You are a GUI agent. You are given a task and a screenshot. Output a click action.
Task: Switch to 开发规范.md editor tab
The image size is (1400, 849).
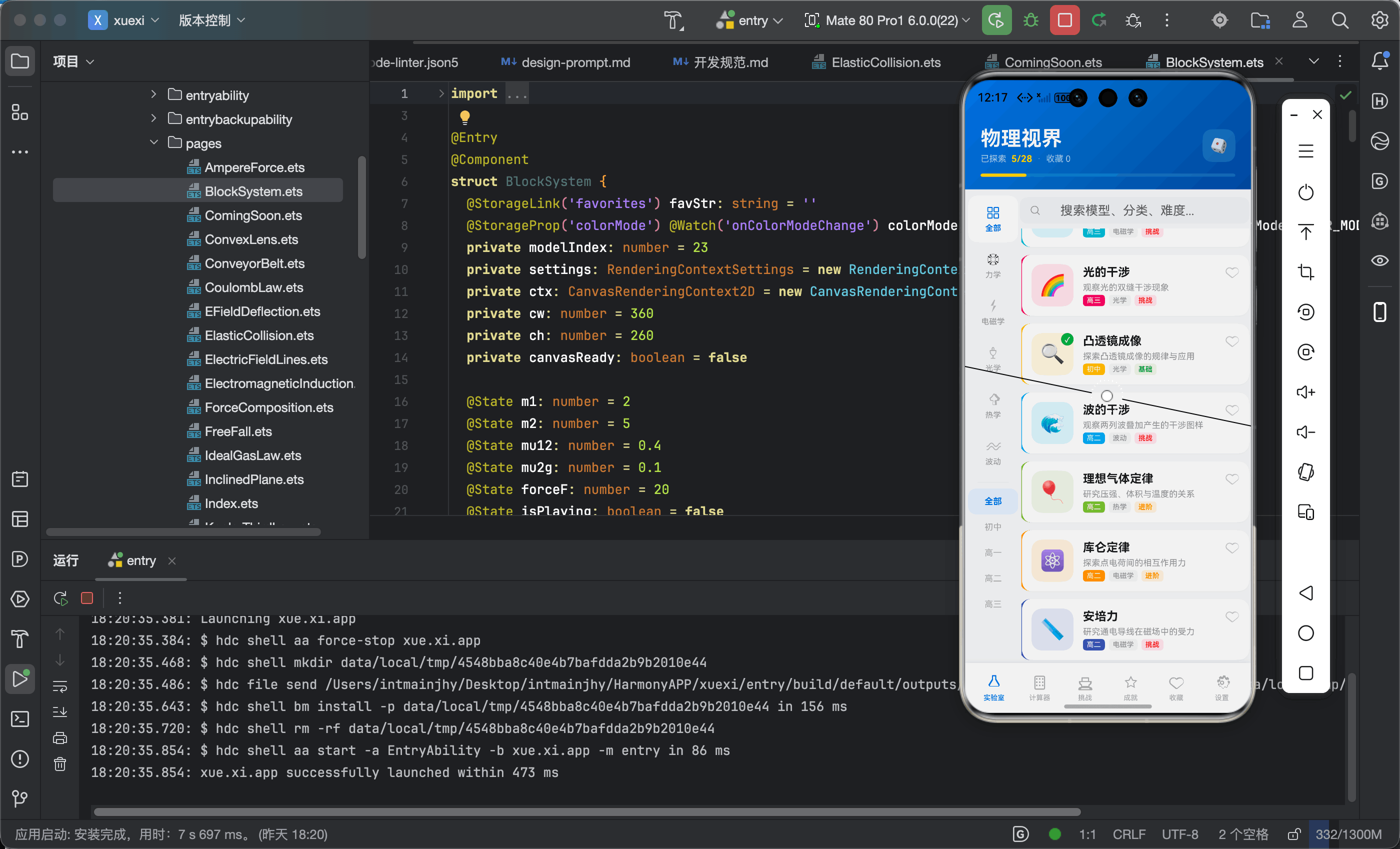pos(720,62)
